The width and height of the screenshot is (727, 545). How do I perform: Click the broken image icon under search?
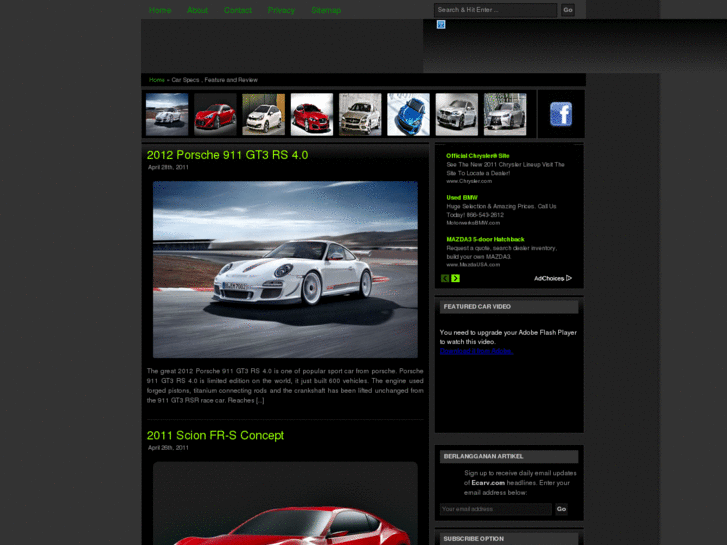441,25
